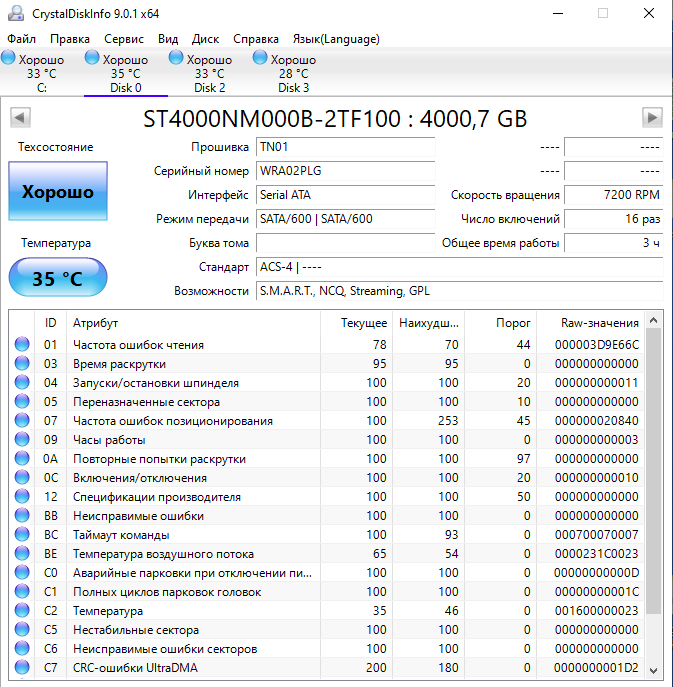Viewport: 673px width, 687px height.
Task: Select raw value 000003D9E66C
Action: point(596,345)
